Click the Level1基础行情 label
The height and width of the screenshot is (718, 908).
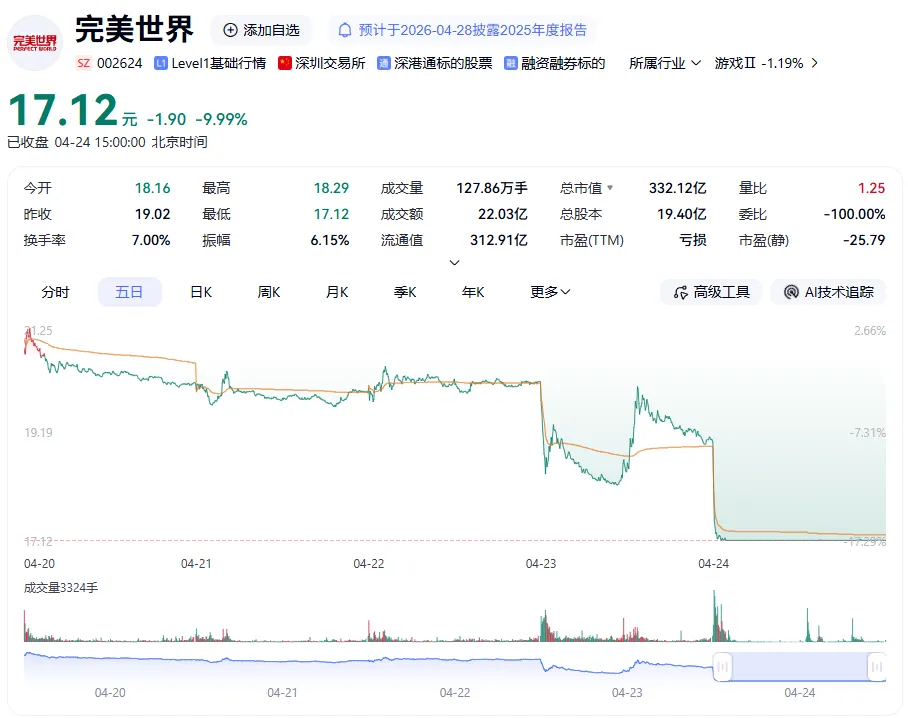pos(218,63)
